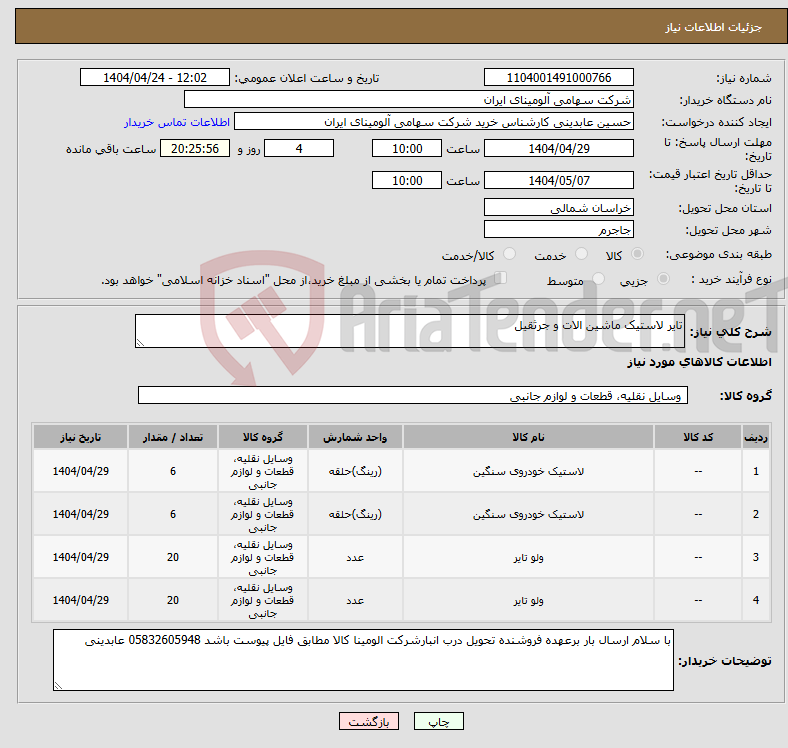The height and width of the screenshot is (748, 788).
Task: Select the کالا radio button
Action: click(x=637, y=254)
